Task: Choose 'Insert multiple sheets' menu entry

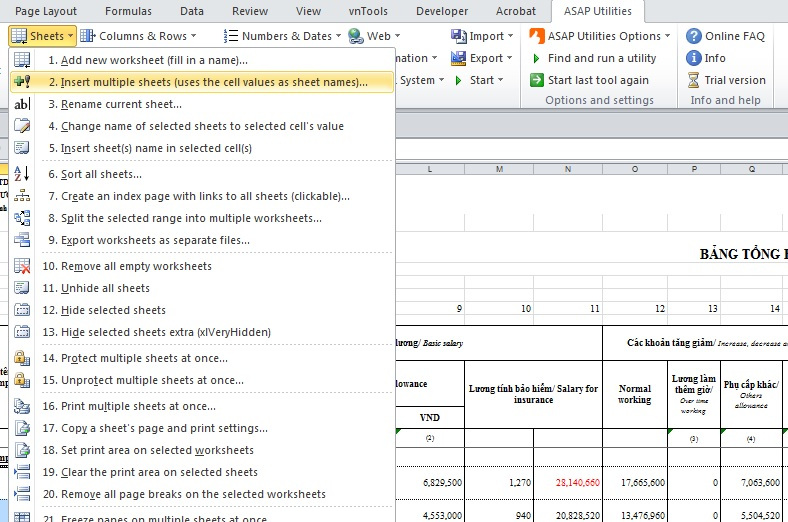Action: point(202,82)
